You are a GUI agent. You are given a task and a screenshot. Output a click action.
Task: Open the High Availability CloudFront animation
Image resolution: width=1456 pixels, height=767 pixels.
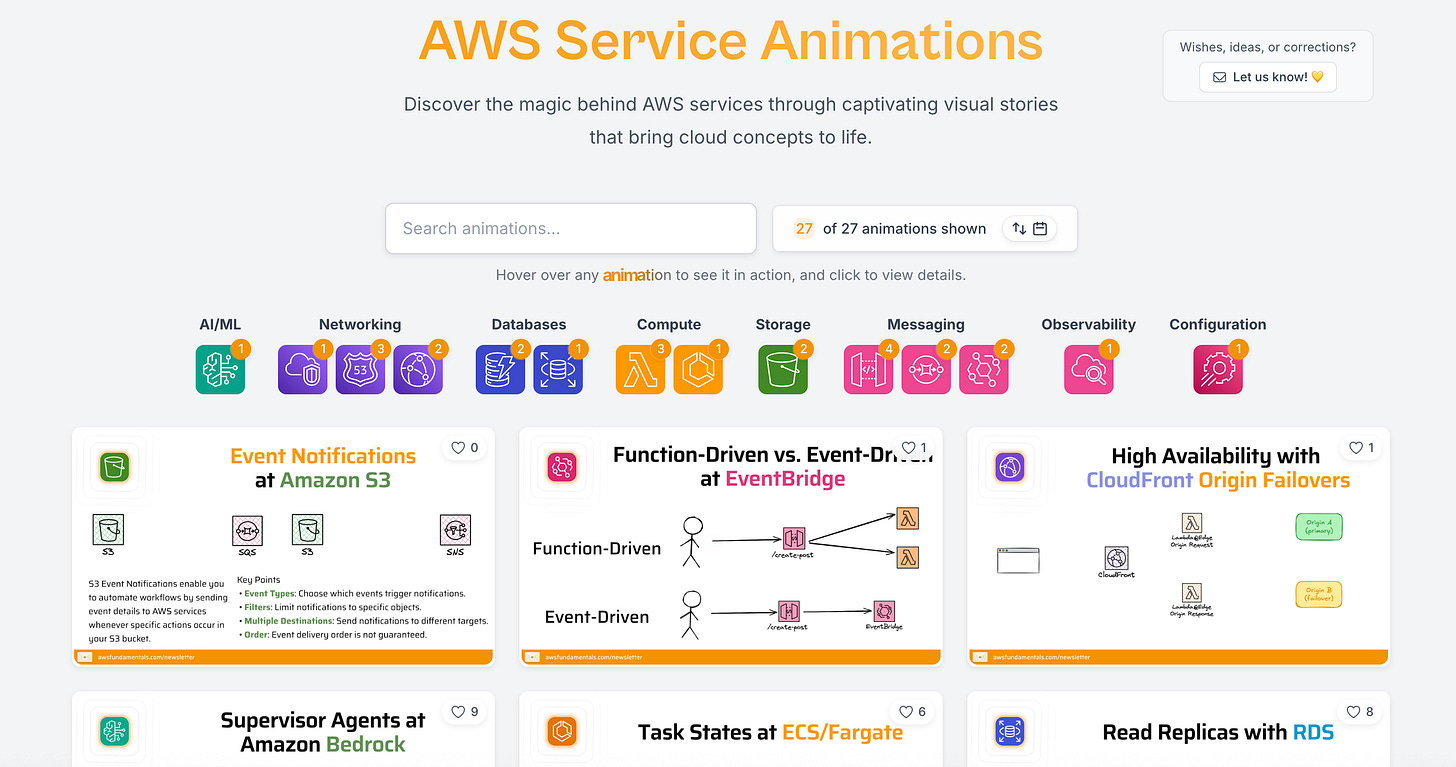(x=1179, y=546)
